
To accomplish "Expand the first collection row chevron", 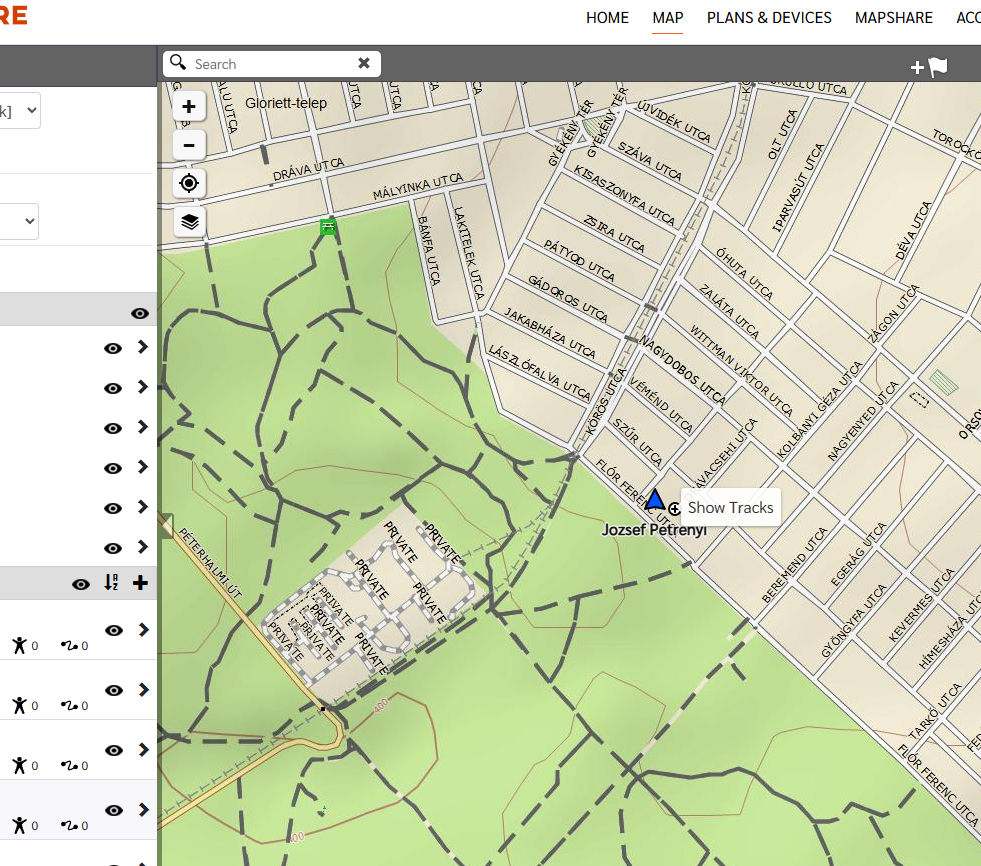I will point(144,629).
